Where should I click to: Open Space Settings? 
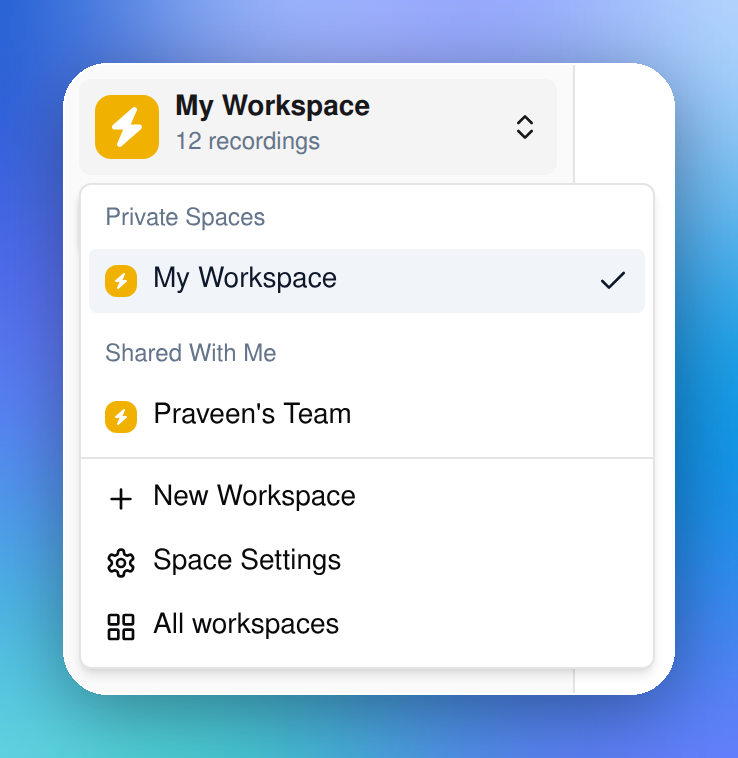[x=367, y=561]
